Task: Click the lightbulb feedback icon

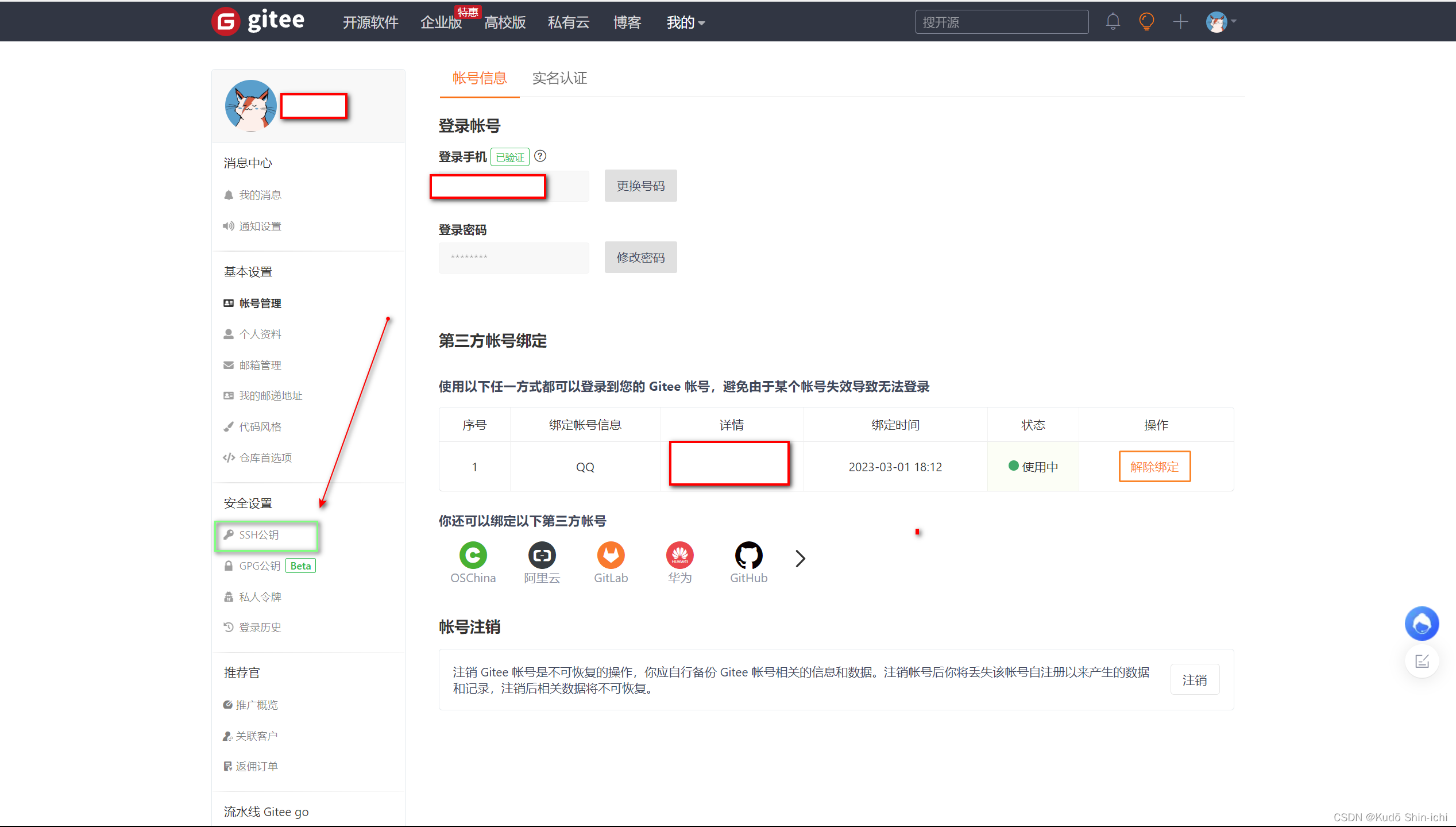Action: point(1146,21)
